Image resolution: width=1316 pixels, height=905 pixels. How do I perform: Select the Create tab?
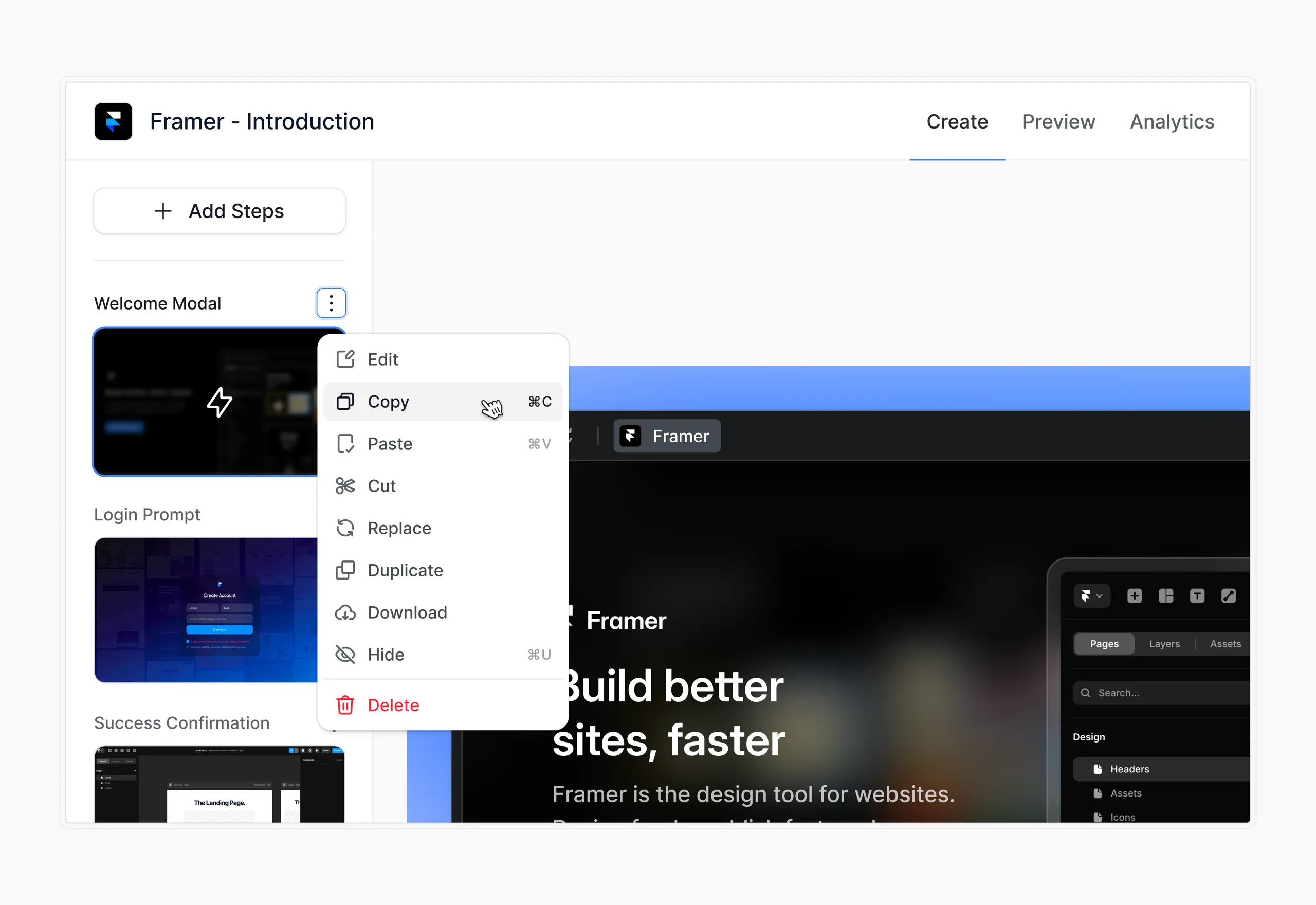point(957,122)
